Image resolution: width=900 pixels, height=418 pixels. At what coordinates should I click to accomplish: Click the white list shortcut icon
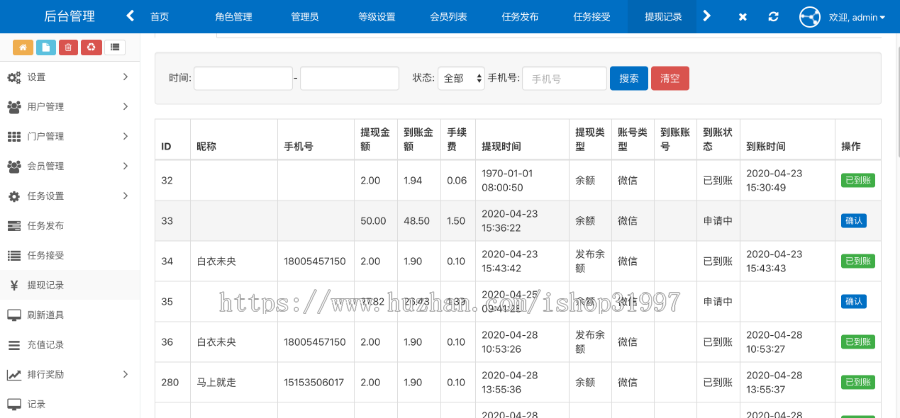[115, 47]
